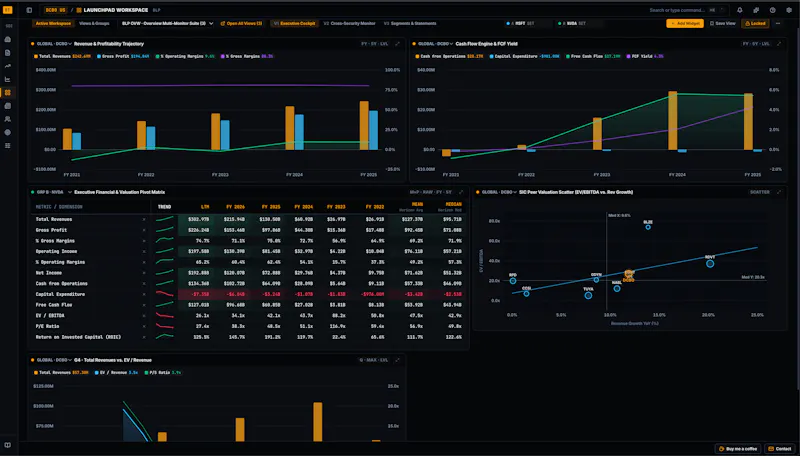Toggle Cash from Operations series in legend
Image resolution: width=800 pixels, height=456 pixels.
pyautogui.click(x=449, y=56)
